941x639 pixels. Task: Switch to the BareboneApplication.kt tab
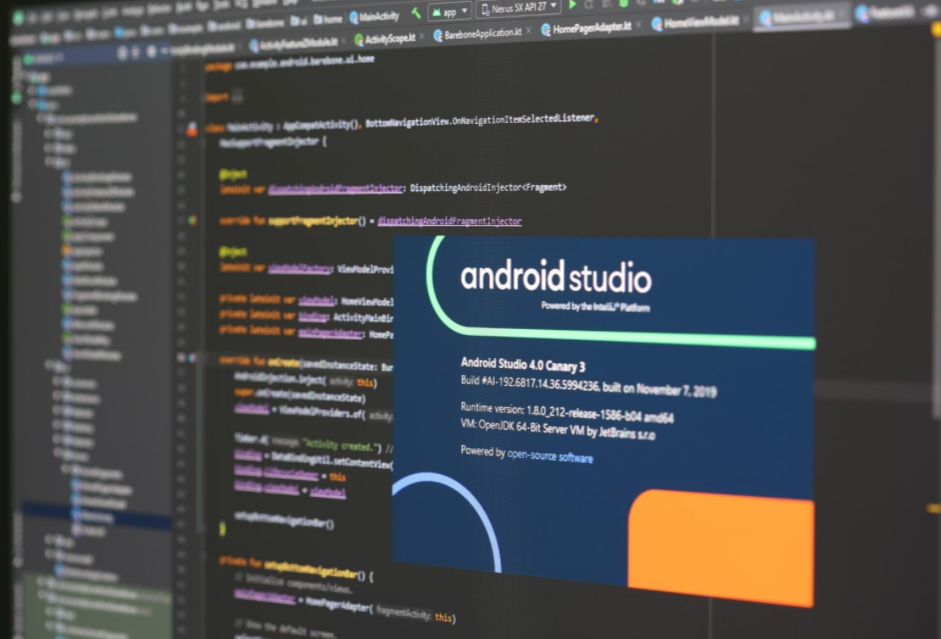pyautogui.click(x=483, y=33)
